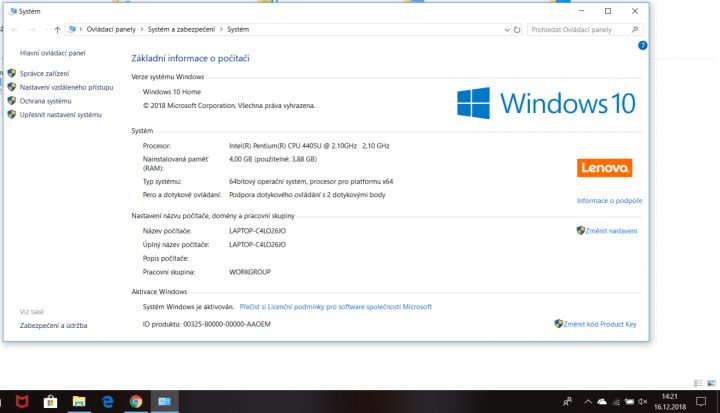
Task: Open Správce zařízení from the sidebar
Action: [x=44, y=74]
